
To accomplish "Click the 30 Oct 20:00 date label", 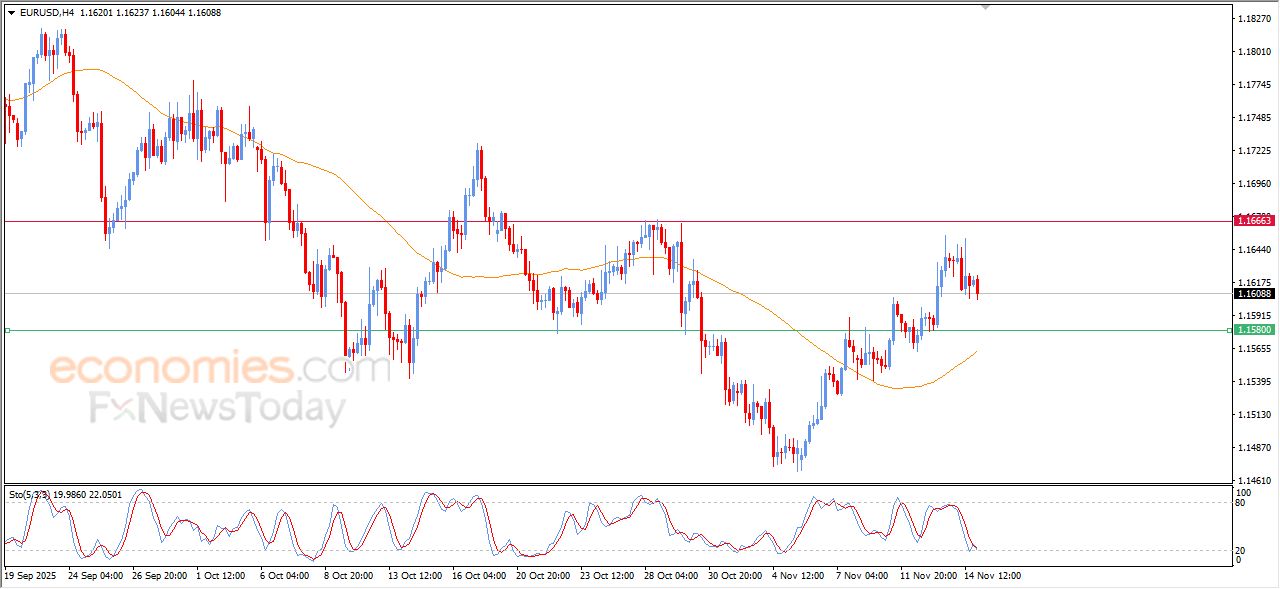I will click(736, 576).
